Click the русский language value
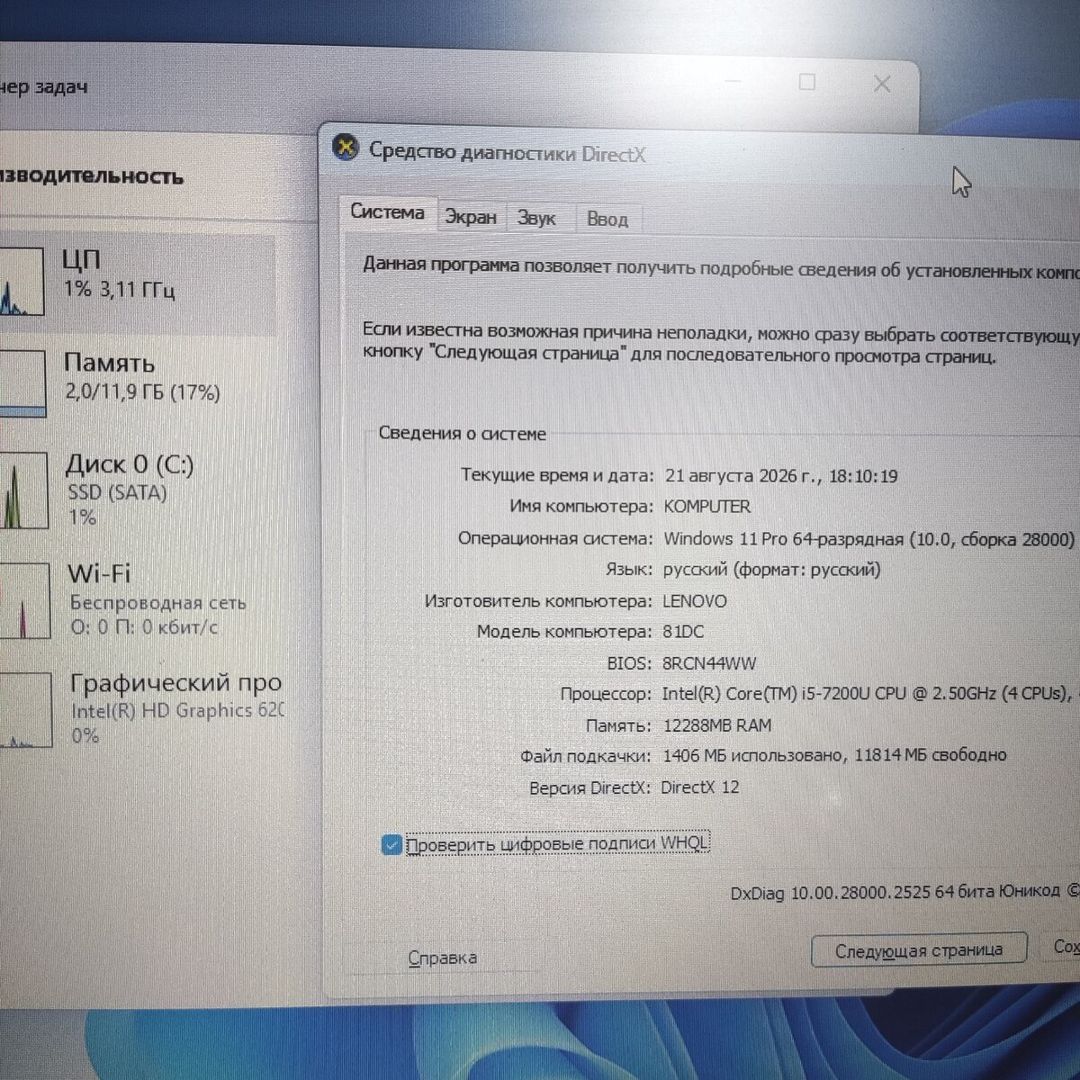This screenshot has width=1080, height=1080. tap(771, 570)
